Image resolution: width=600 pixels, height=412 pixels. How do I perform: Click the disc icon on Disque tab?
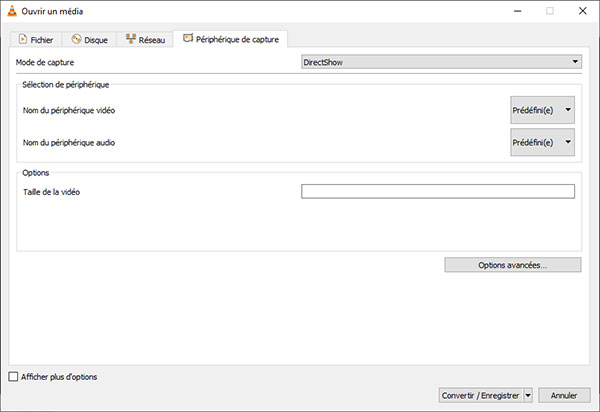click(76, 39)
